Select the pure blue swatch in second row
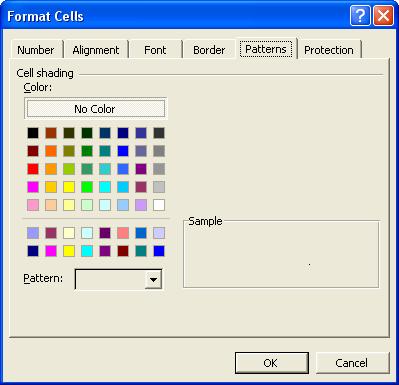The height and width of the screenshot is (385, 399). click(x=123, y=151)
